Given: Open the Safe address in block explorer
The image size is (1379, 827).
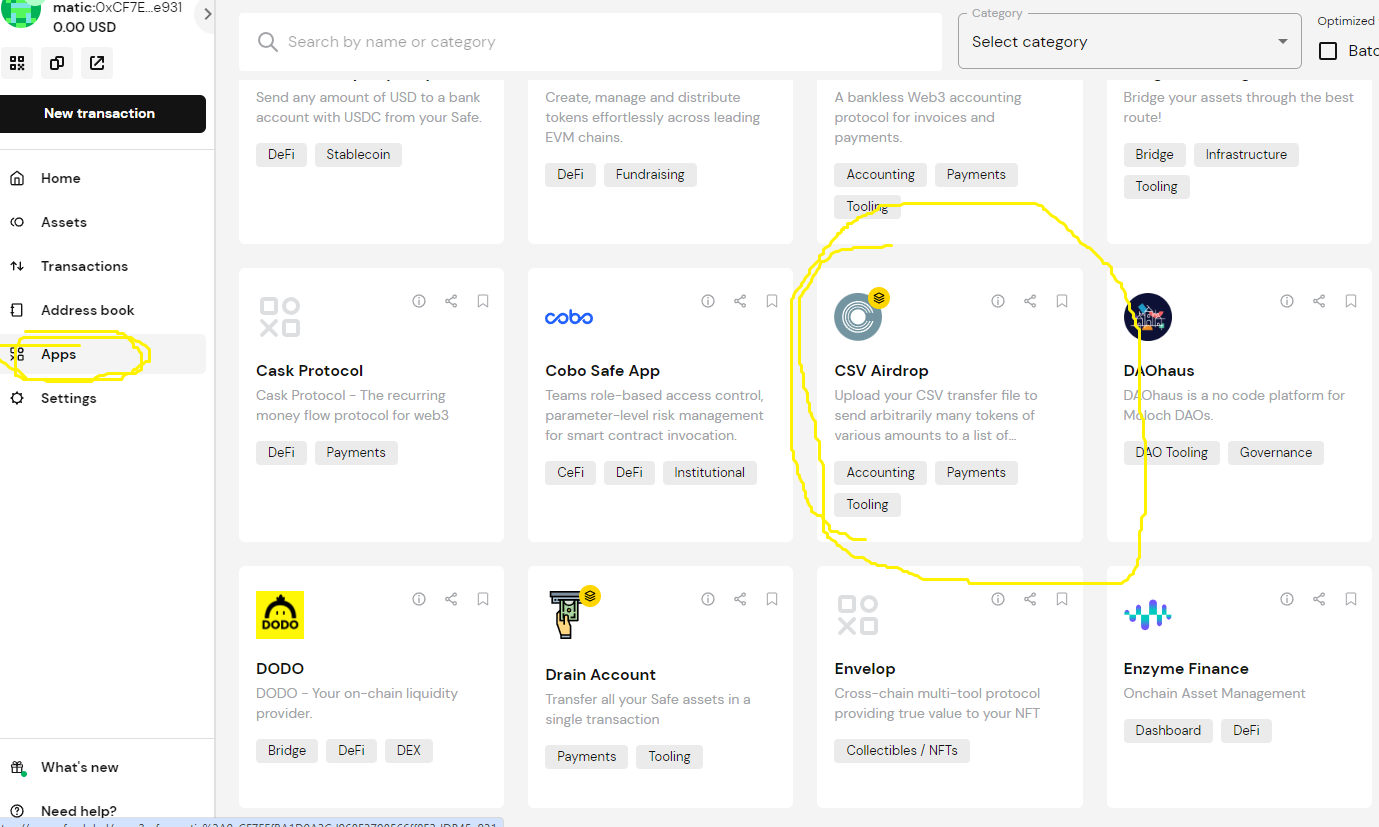Looking at the screenshot, I should click(97, 63).
